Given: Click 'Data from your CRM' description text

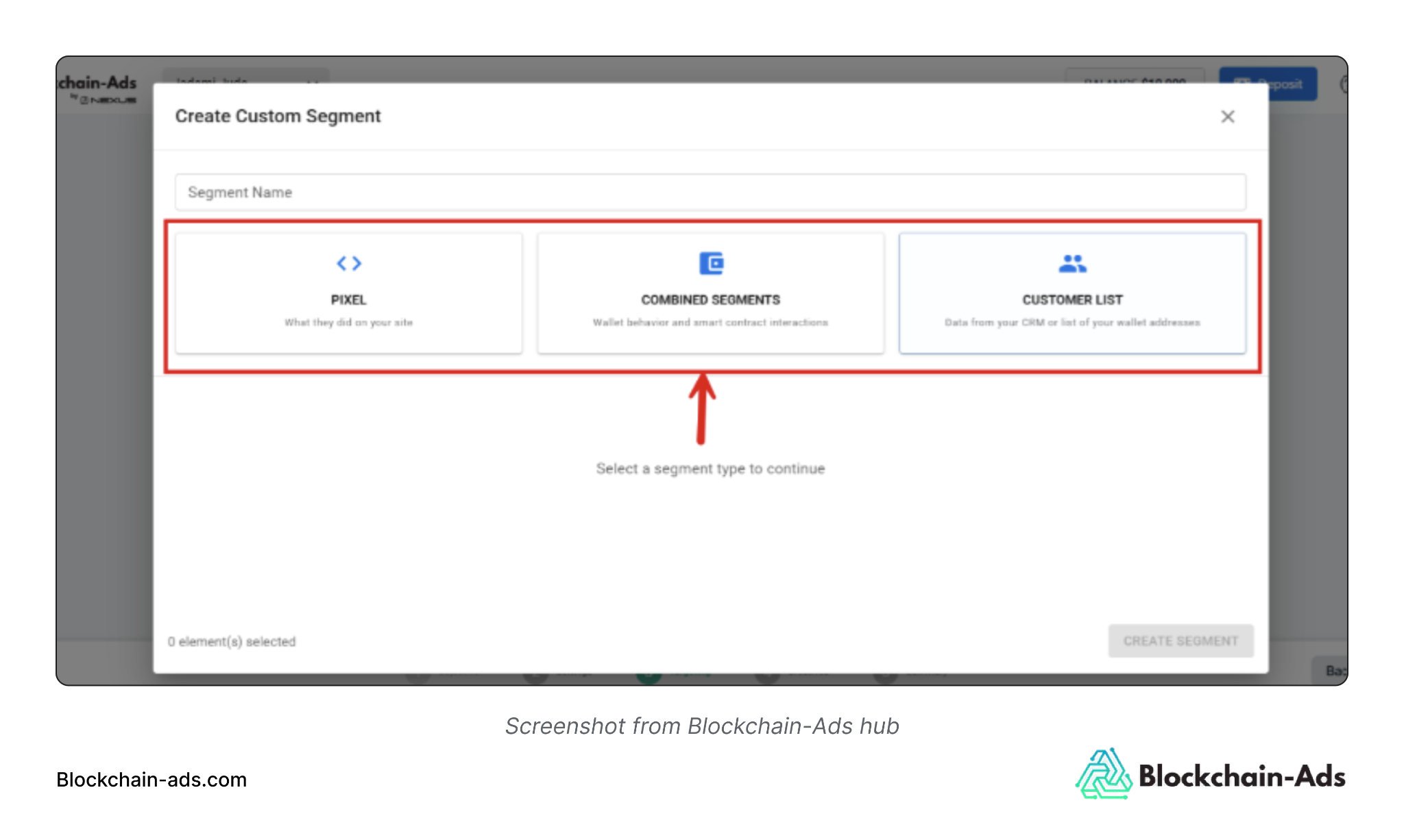Looking at the screenshot, I should 1072,322.
